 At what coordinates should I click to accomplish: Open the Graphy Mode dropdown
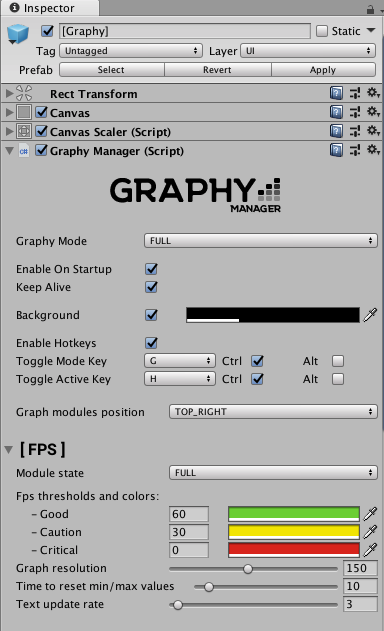(261, 241)
